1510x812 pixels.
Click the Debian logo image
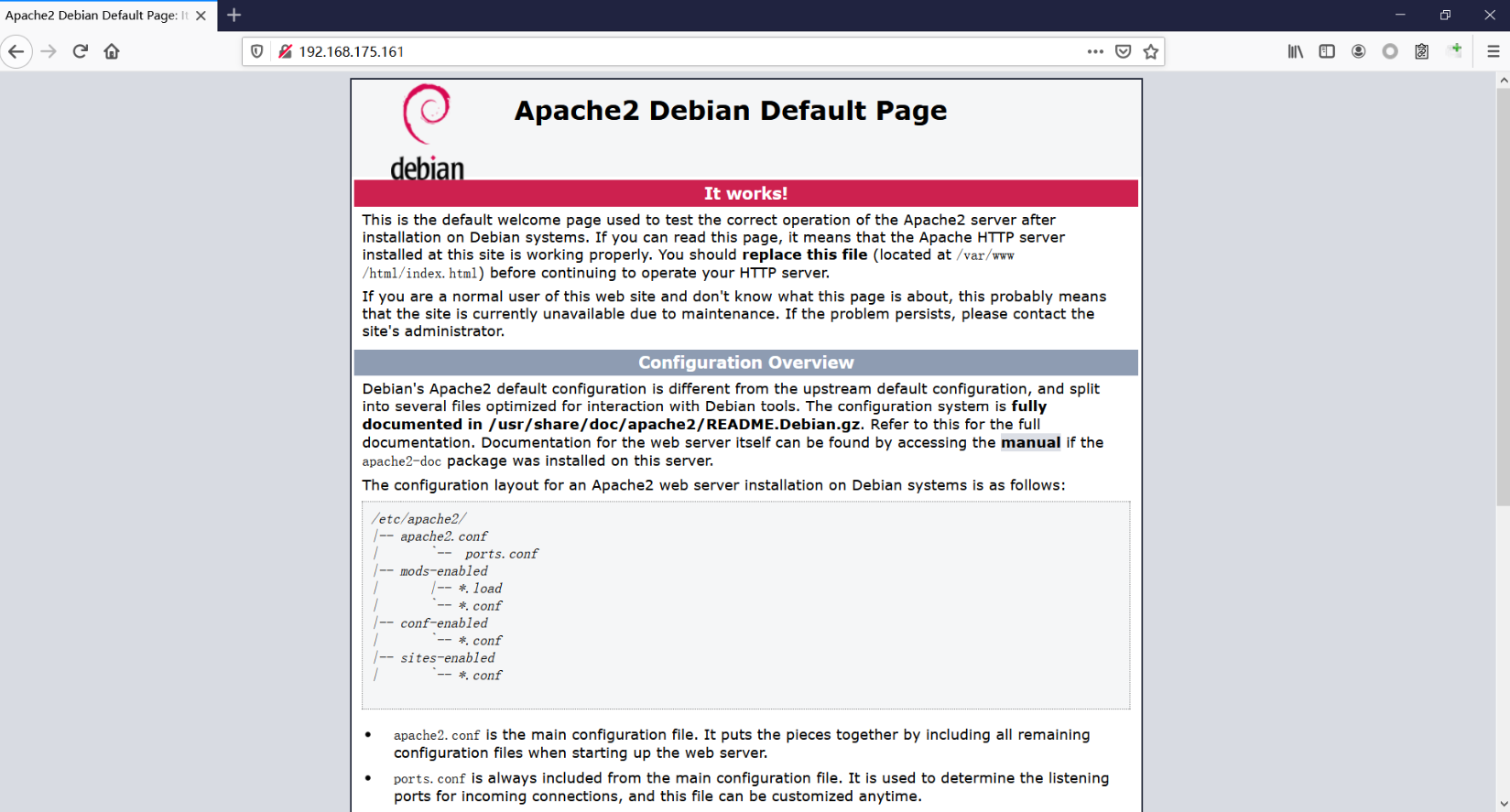(x=427, y=132)
